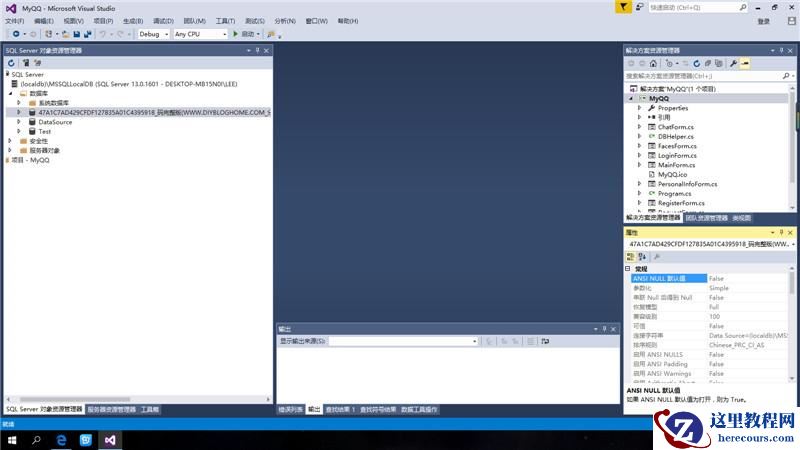This screenshot has width=800, height=450.
Task: Pin the Output panel with pushpin icon
Action: pos(605,329)
